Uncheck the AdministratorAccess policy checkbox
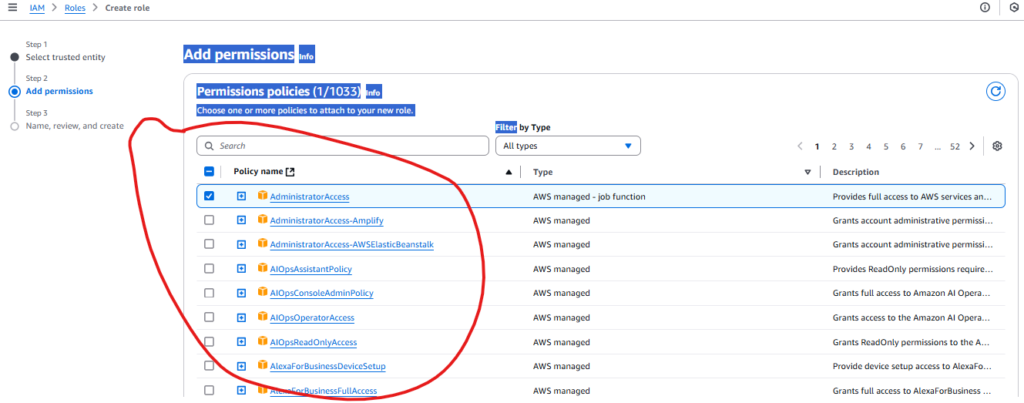The height and width of the screenshot is (403, 1024). pyautogui.click(x=209, y=196)
